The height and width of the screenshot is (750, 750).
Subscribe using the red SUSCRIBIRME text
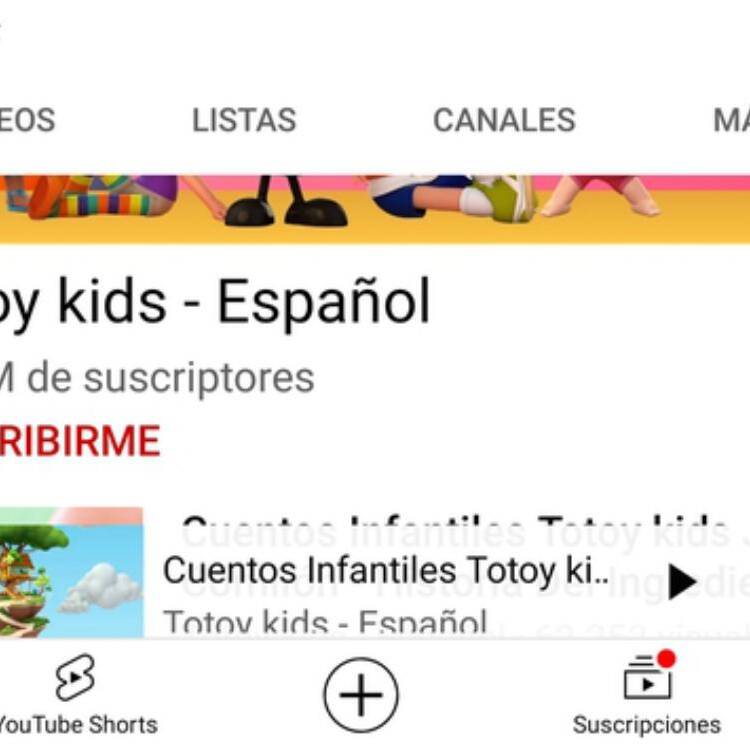tap(79, 441)
